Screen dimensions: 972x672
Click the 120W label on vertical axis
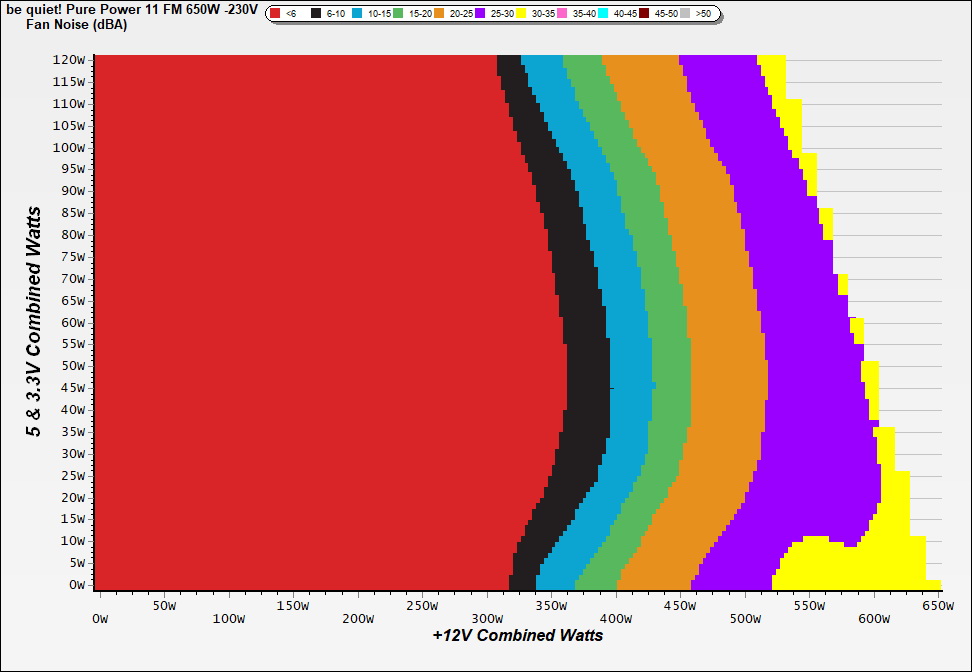point(69,60)
